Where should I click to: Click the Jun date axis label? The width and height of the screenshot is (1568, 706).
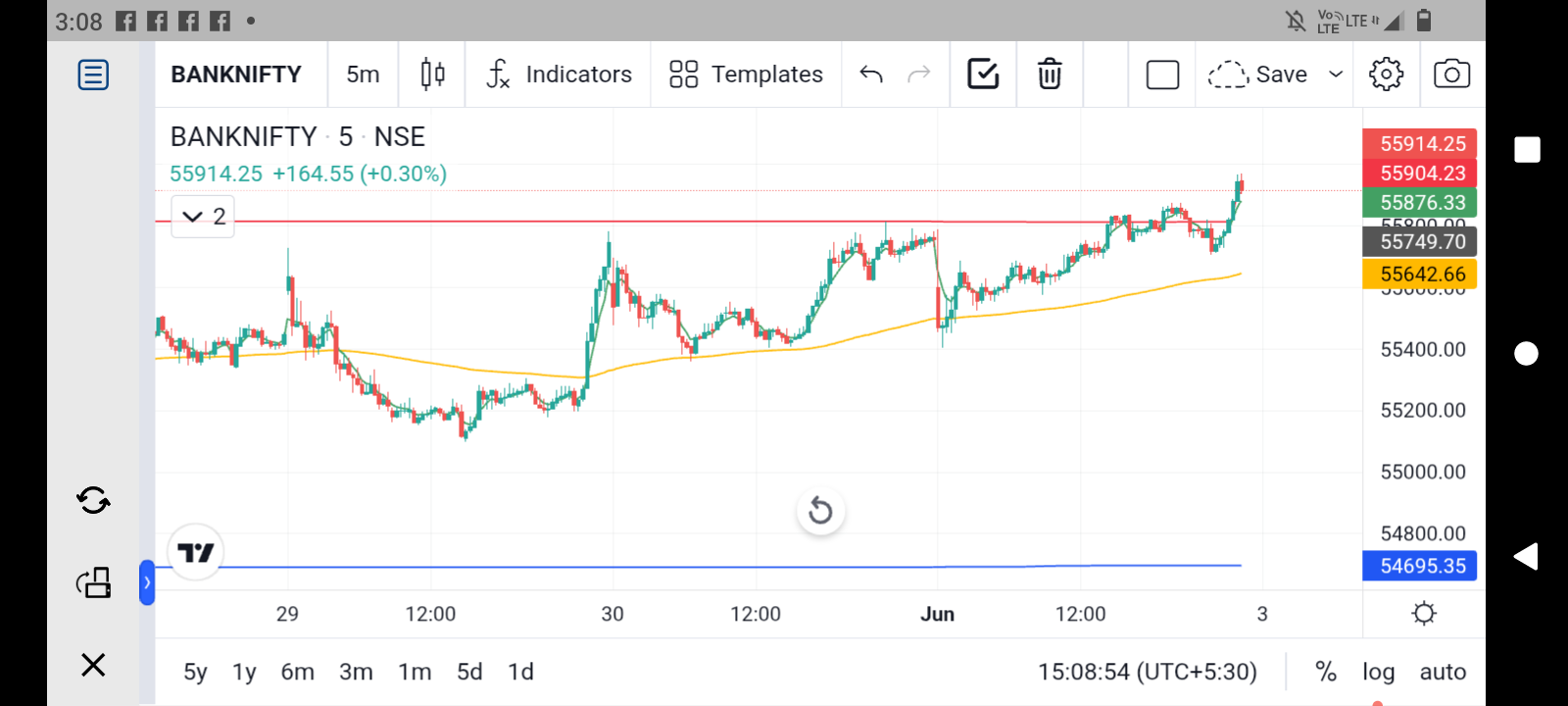[937, 614]
